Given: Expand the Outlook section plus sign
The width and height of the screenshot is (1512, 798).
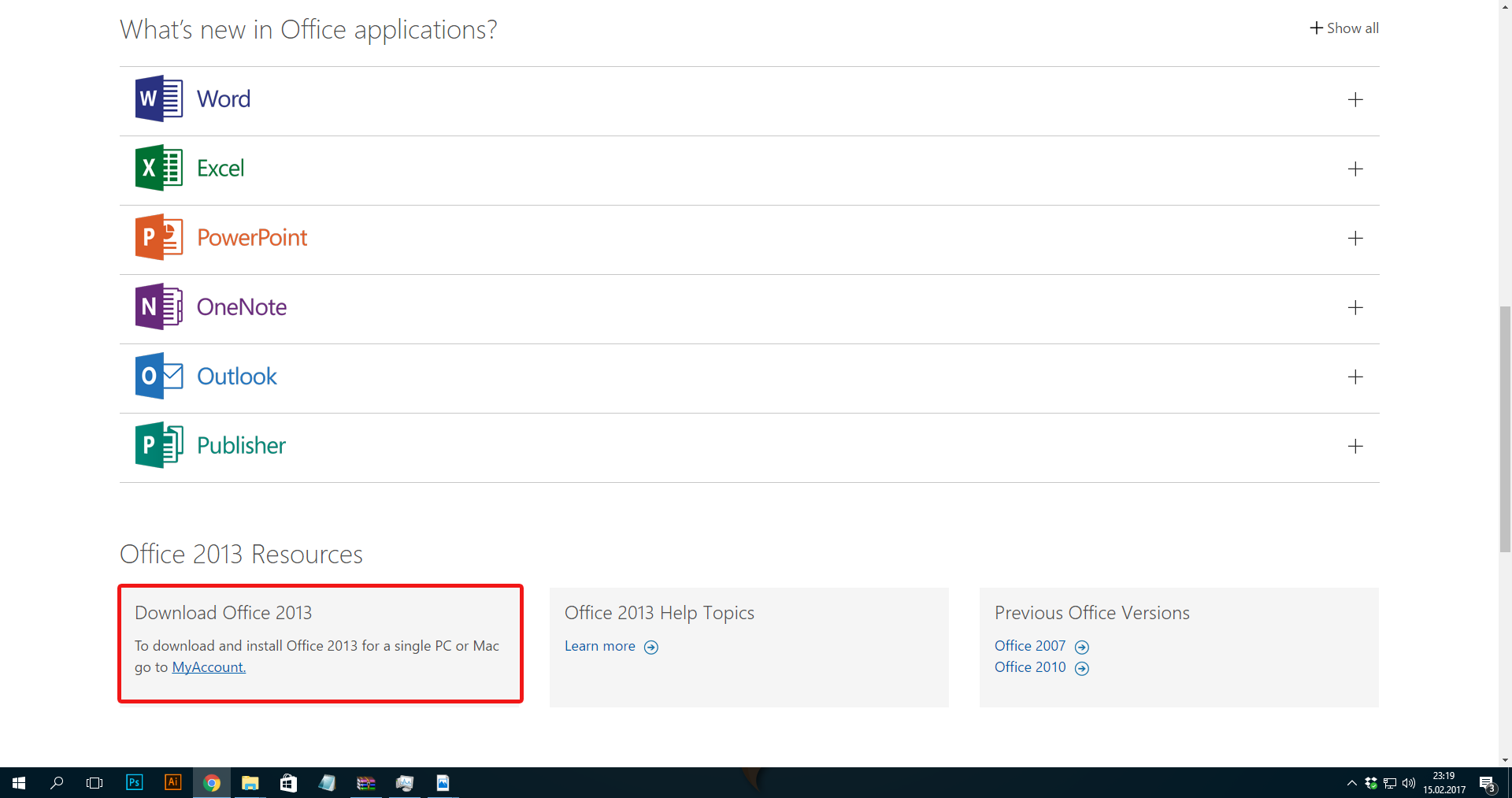Looking at the screenshot, I should pos(1355,377).
